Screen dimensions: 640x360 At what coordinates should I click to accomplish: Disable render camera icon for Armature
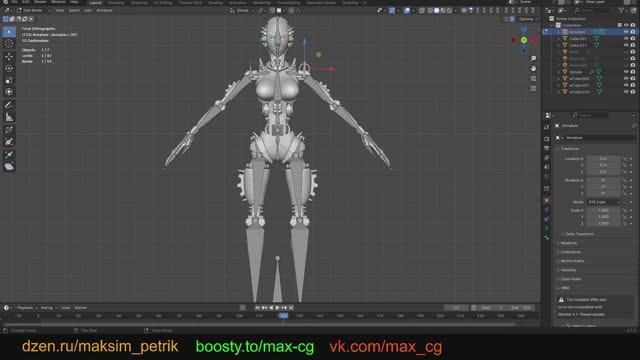633,32
